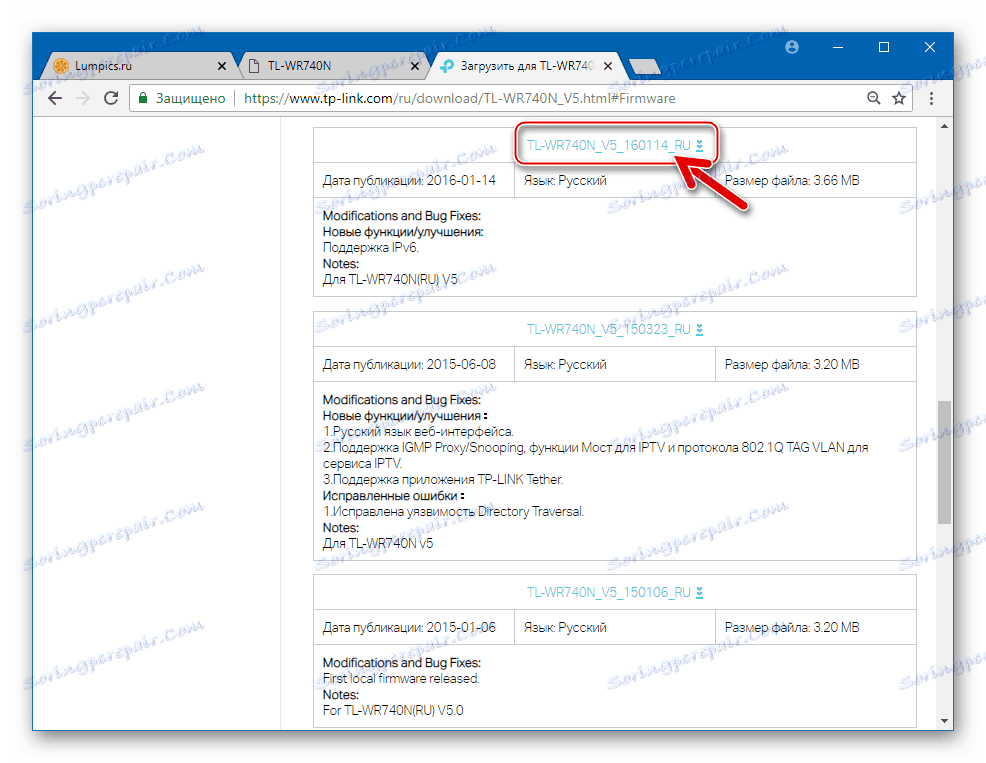Click the line 3.Поддержка приложения TP-LINK Tether.

click(x=443, y=479)
